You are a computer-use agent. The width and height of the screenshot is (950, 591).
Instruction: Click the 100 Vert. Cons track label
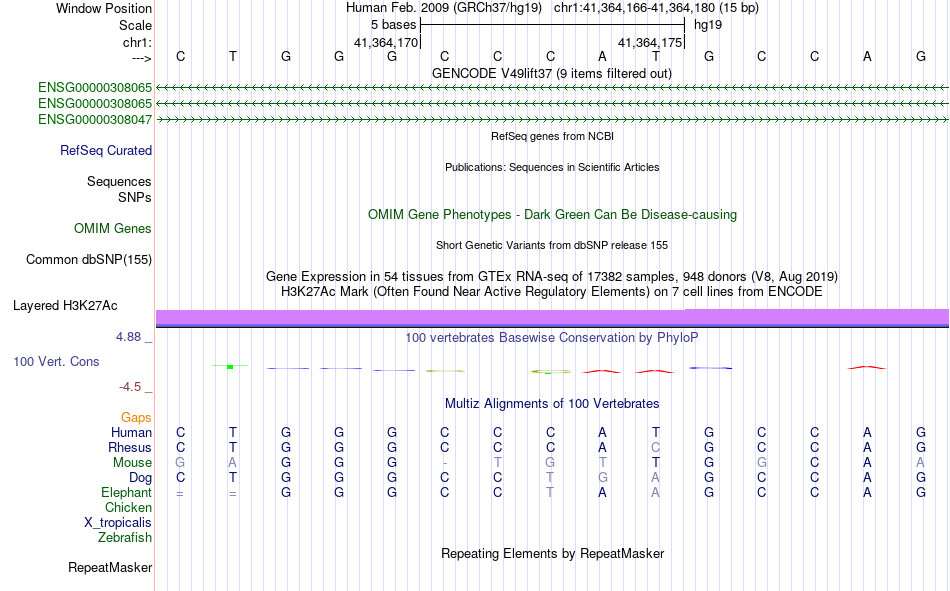(x=56, y=361)
